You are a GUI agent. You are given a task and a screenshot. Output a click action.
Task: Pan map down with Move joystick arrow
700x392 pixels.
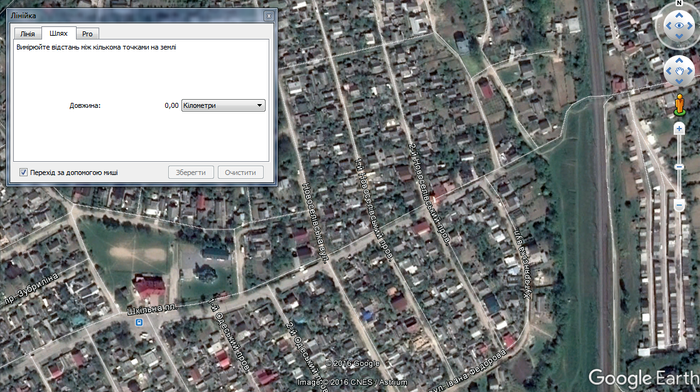click(679, 81)
